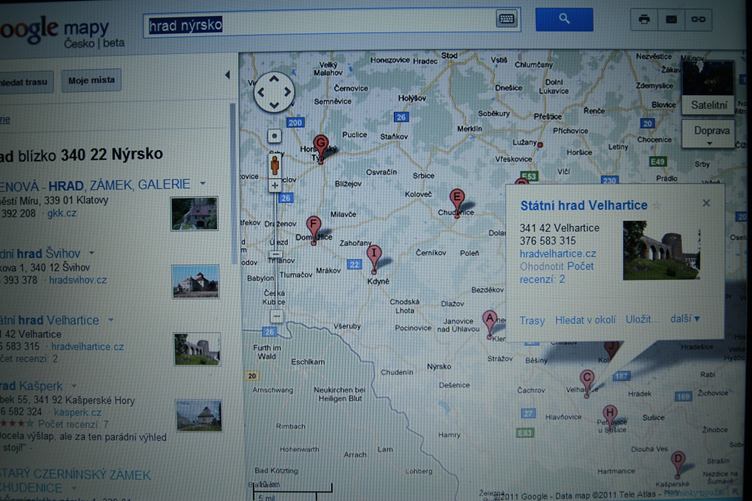Viewport: 752px width, 501px height.
Task: Open the HRAD, ZÁMEK, GALERIE result title
Action: click(95, 185)
